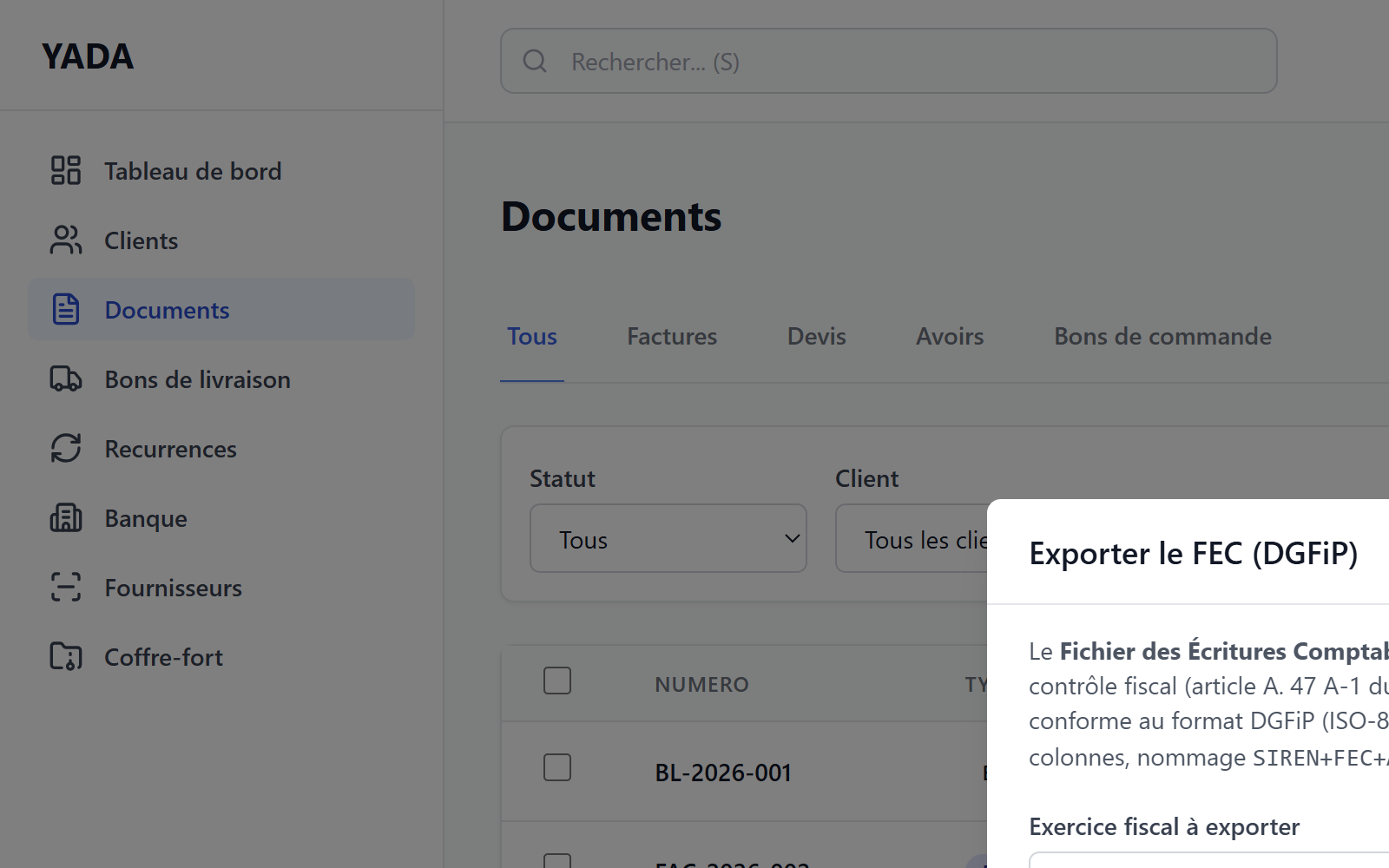Click the Tableau de bord grid icon
The image size is (1389, 868).
tap(66, 170)
